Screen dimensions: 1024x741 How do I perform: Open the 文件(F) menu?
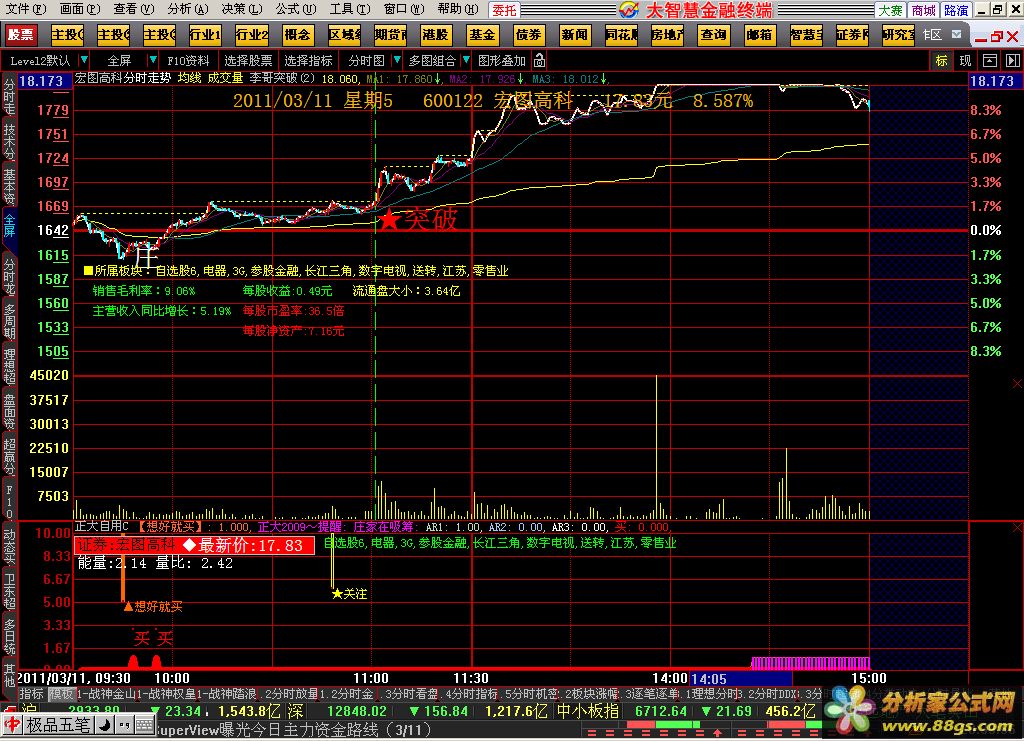click(25, 9)
